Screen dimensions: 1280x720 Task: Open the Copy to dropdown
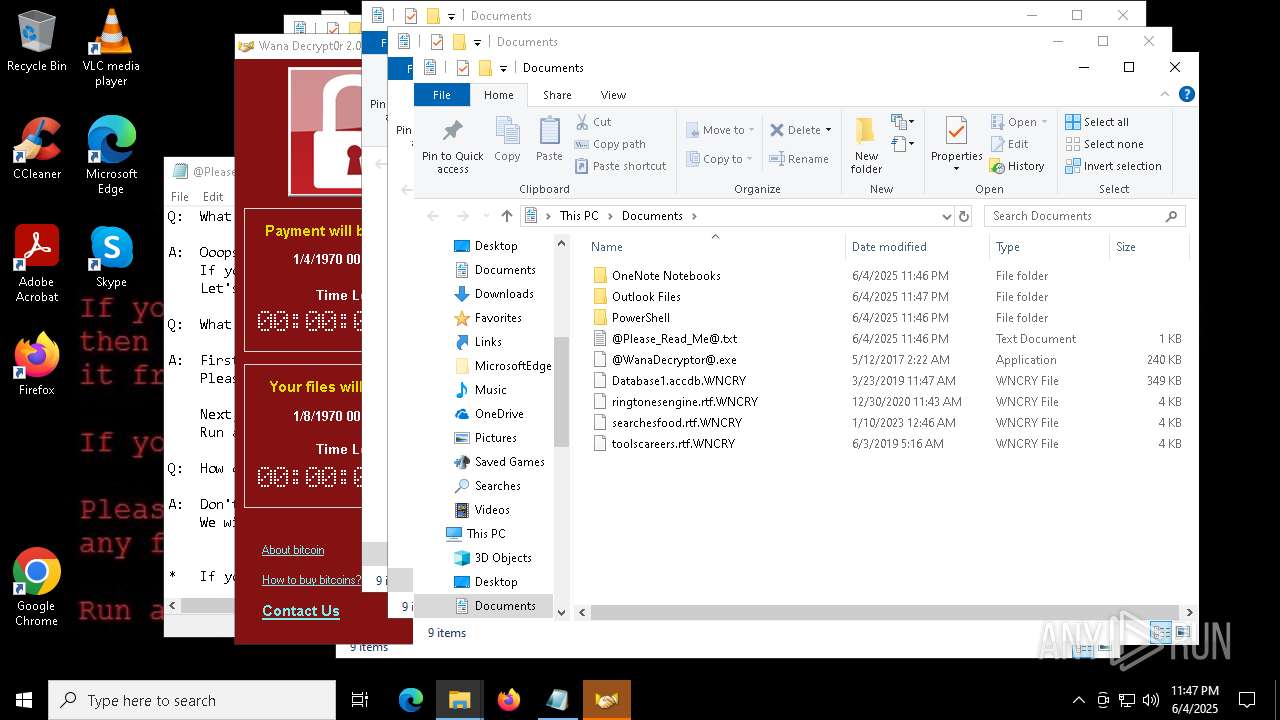click(720, 159)
